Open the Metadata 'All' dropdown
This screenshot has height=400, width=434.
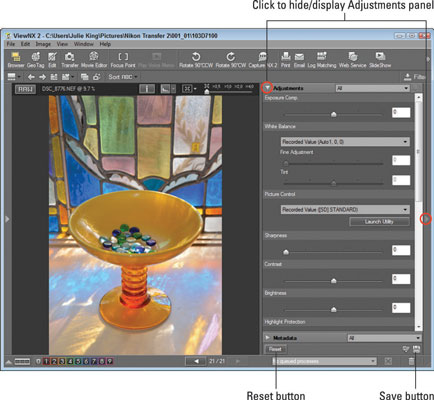pos(384,338)
